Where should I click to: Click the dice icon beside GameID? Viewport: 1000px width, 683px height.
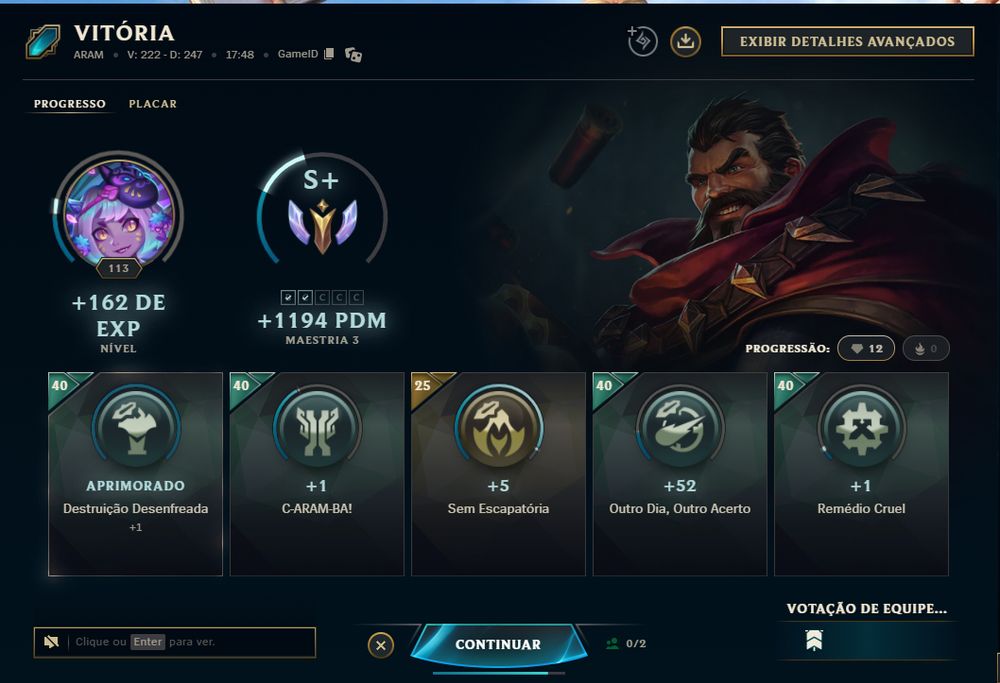tap(353, 55)
